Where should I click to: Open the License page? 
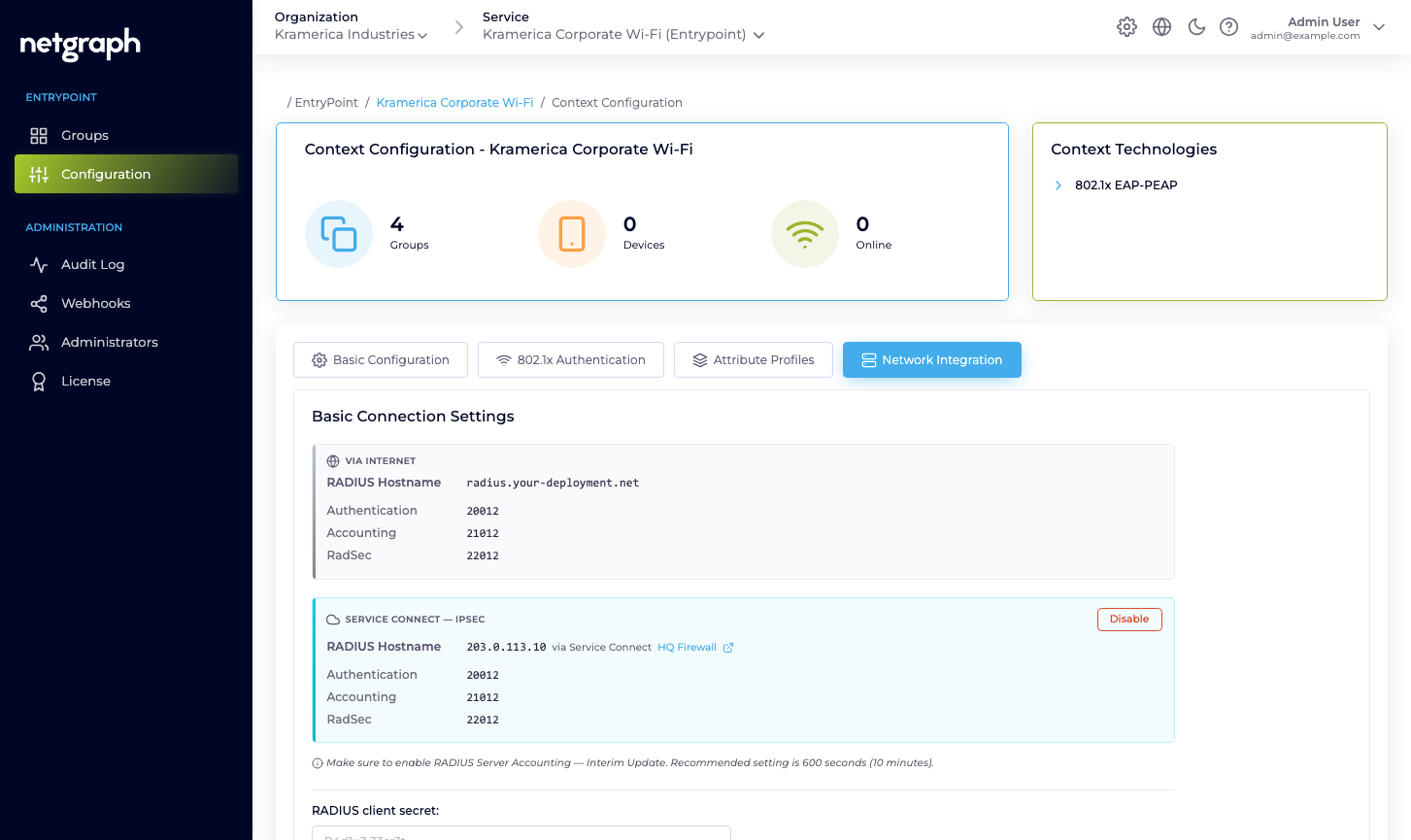pos(126,381)
